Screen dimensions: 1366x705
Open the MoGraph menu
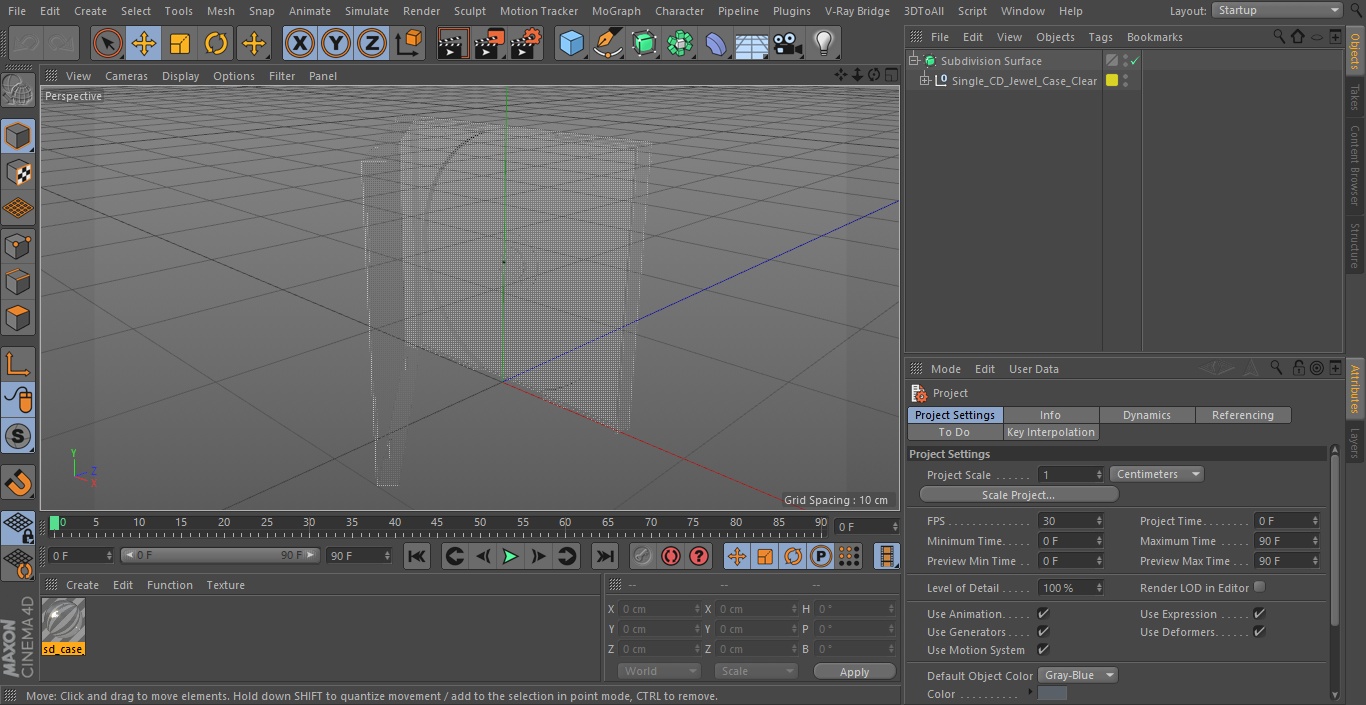point(616,11)
